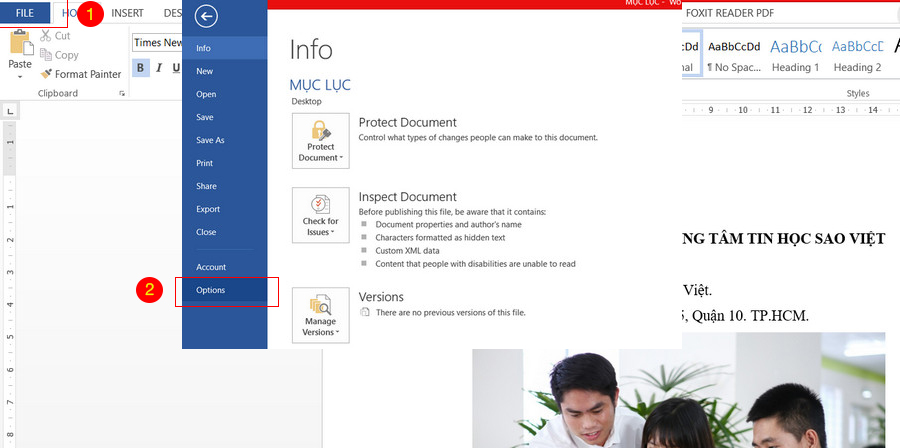Click the Cut scissors command

coord(55,36)
